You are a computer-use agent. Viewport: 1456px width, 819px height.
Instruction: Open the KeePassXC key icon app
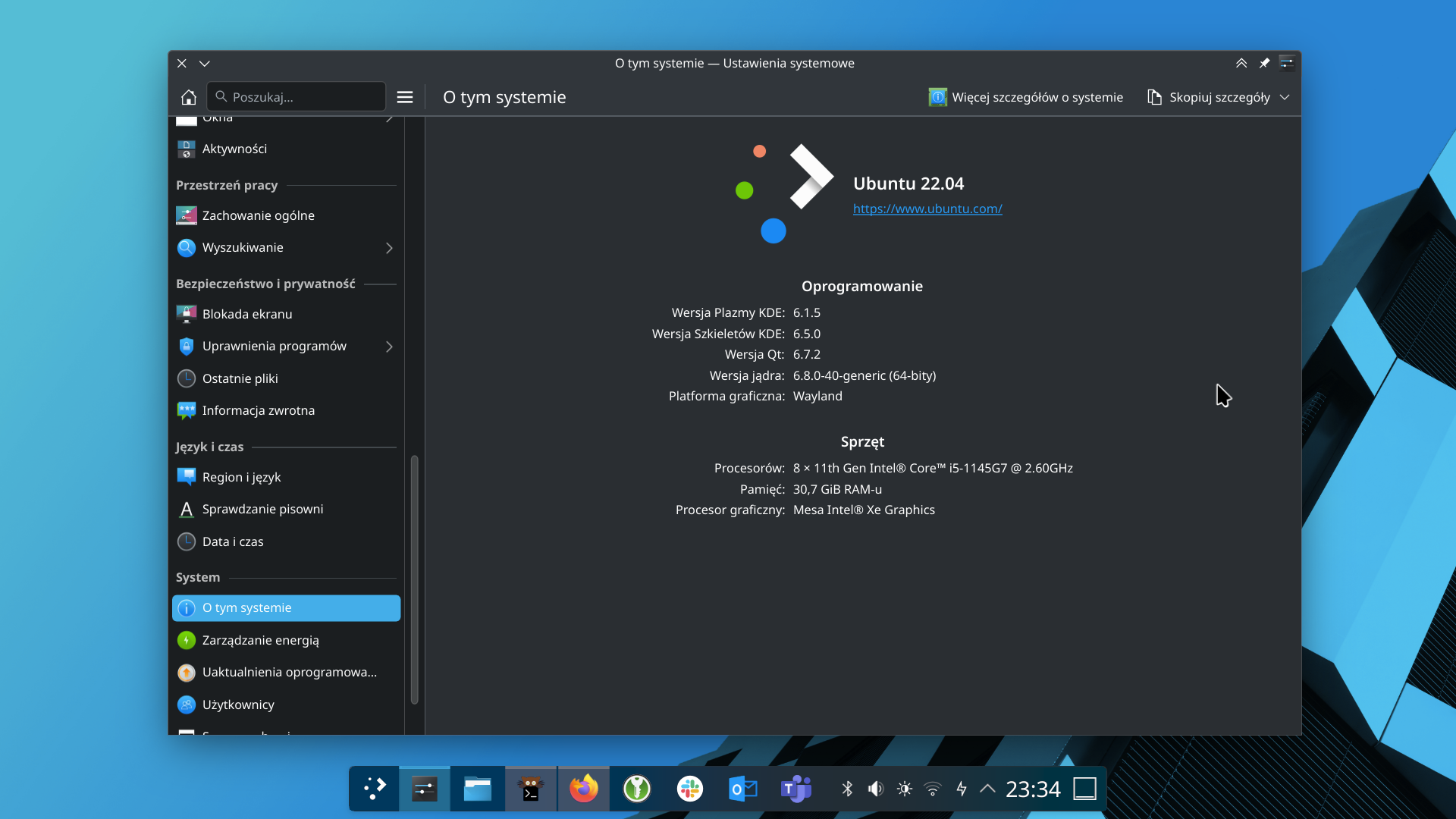pyautogui.click(x=637, y=789)
